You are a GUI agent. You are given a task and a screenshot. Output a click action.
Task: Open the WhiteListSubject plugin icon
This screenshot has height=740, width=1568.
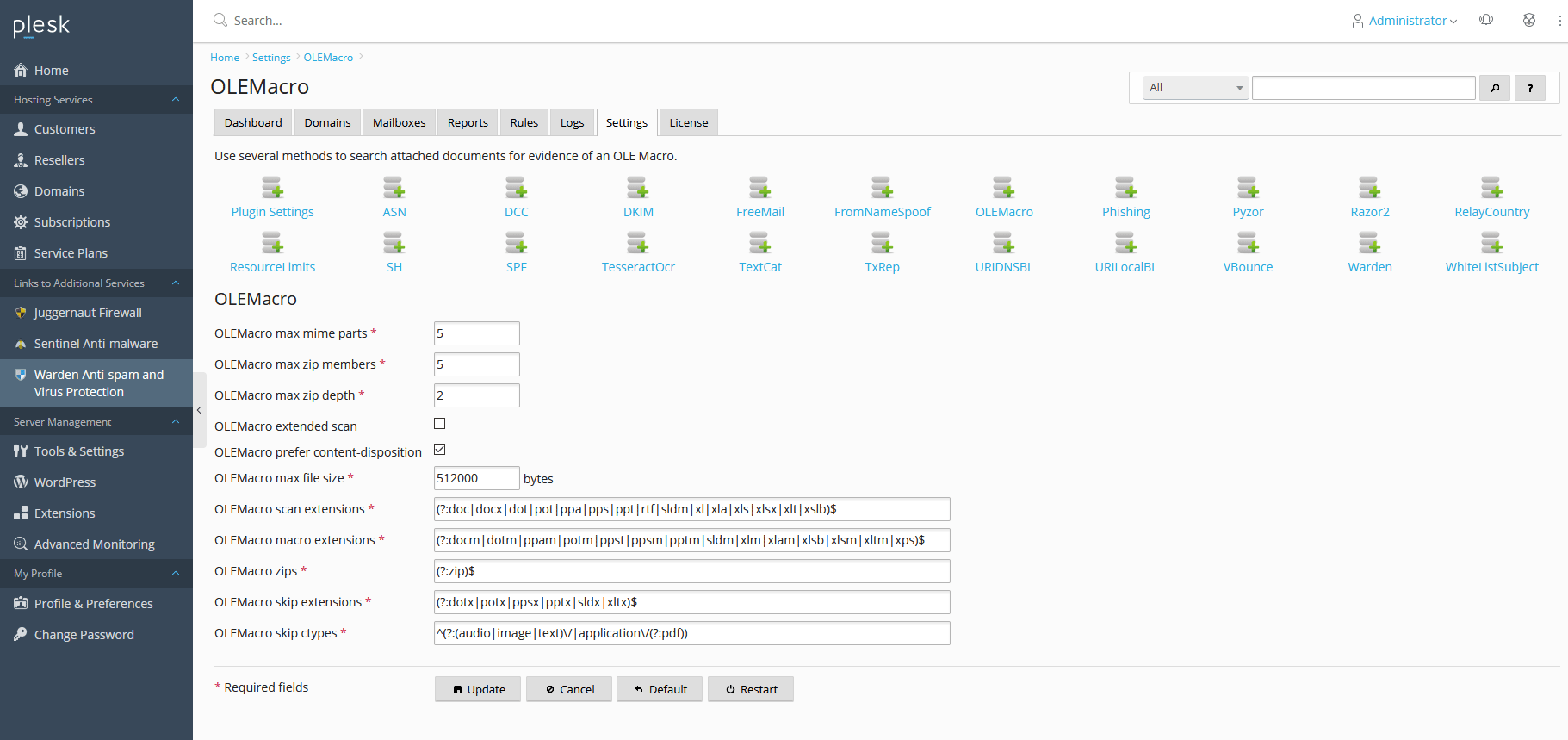[1492, 243]
